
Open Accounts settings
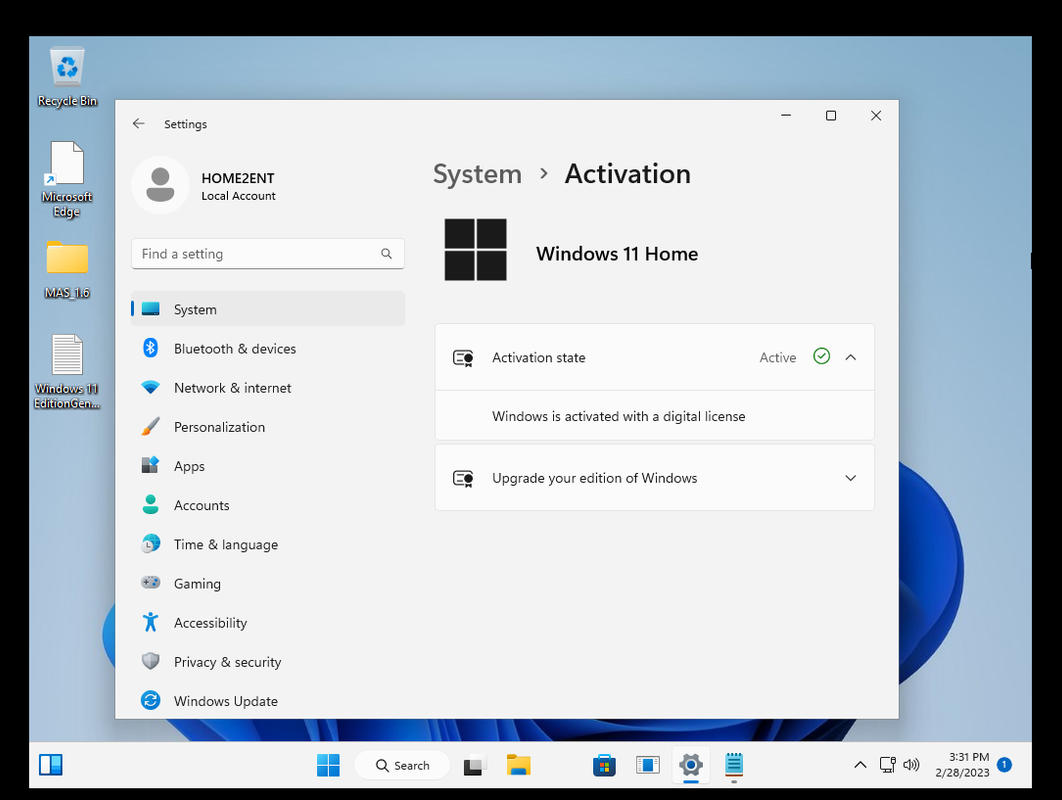coord(268,505)
